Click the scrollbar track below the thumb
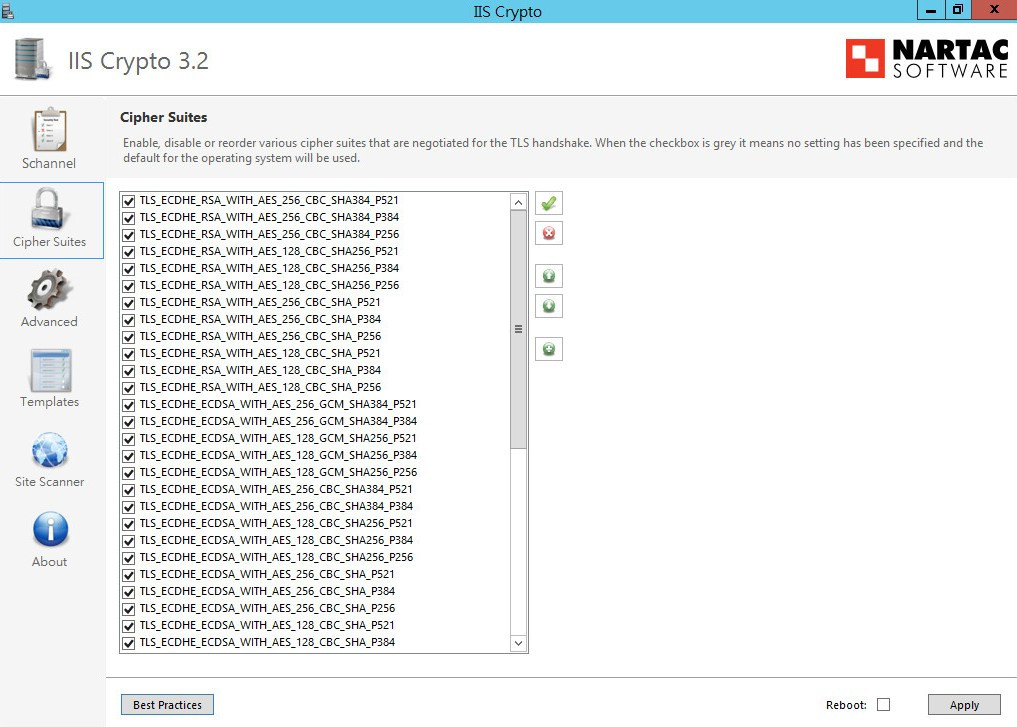1017x727 pixels. [x=518, y=542]
